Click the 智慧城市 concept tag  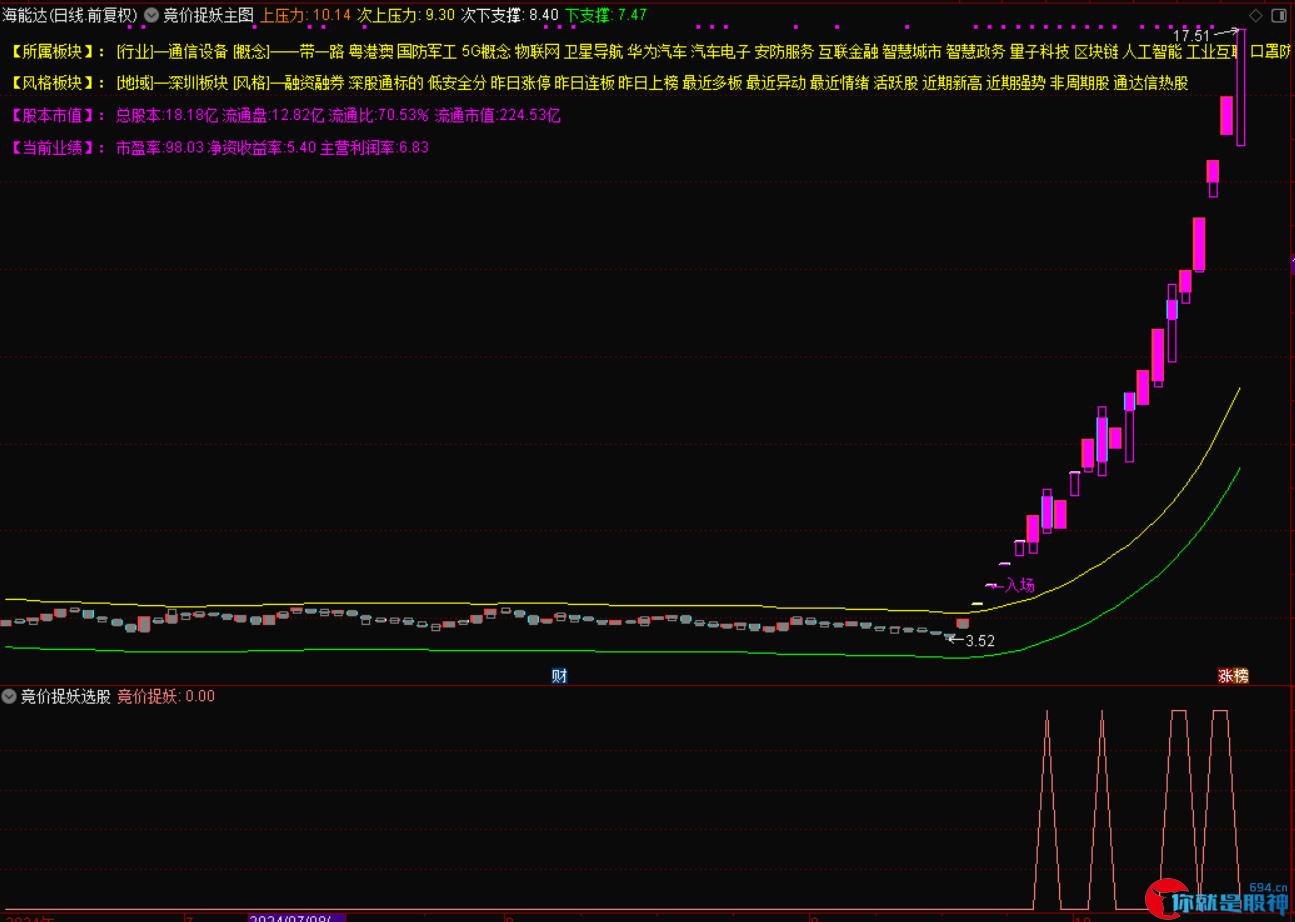click(912, 51)
